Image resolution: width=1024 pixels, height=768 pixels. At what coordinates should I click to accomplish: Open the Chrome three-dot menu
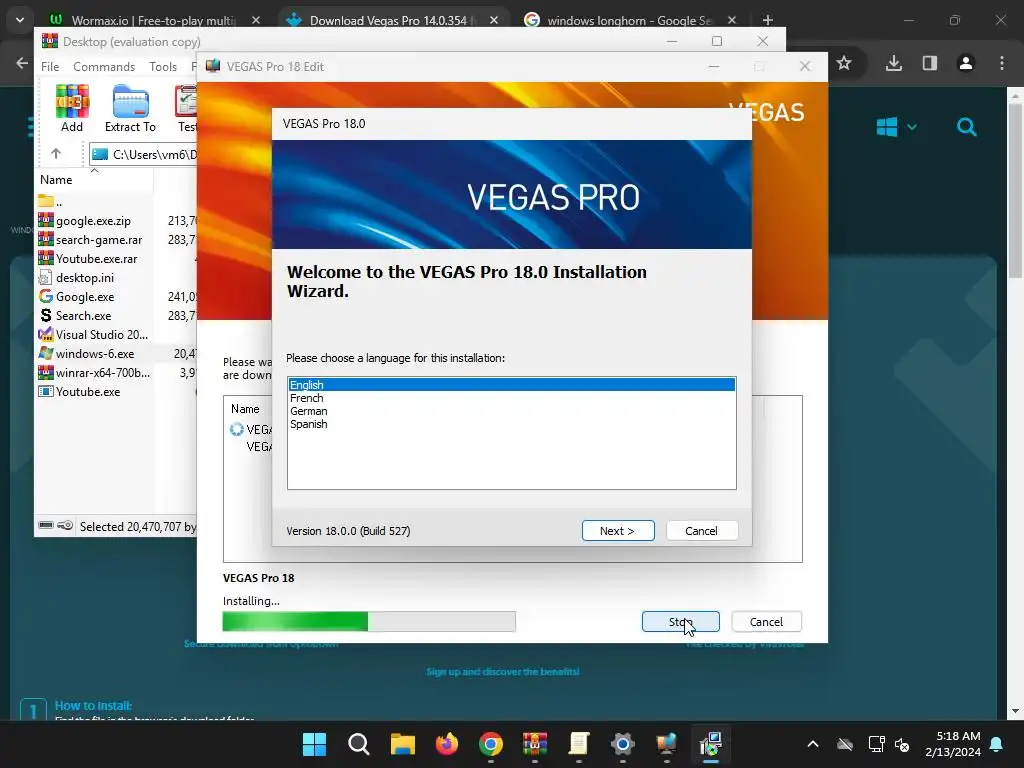click(1002, 63)
